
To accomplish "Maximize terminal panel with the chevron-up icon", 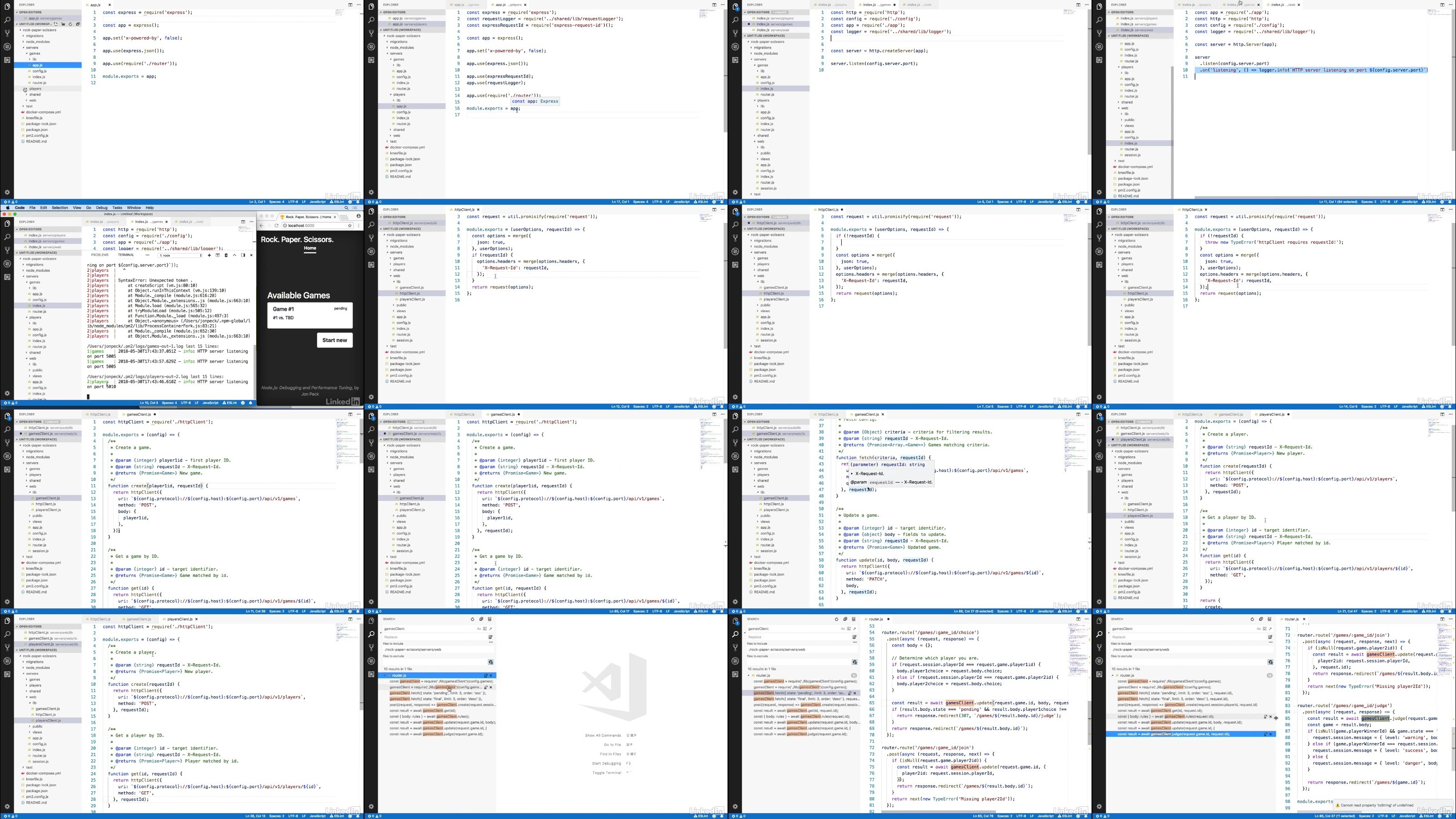I will click(x=235, y=255).
